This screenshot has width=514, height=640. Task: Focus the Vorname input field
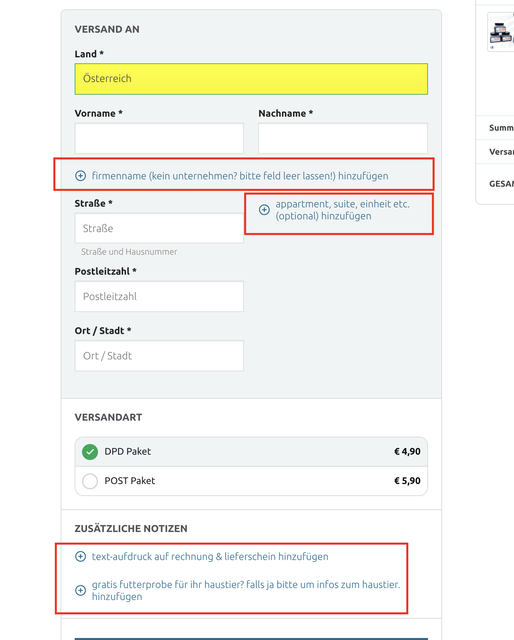[159, 138]
